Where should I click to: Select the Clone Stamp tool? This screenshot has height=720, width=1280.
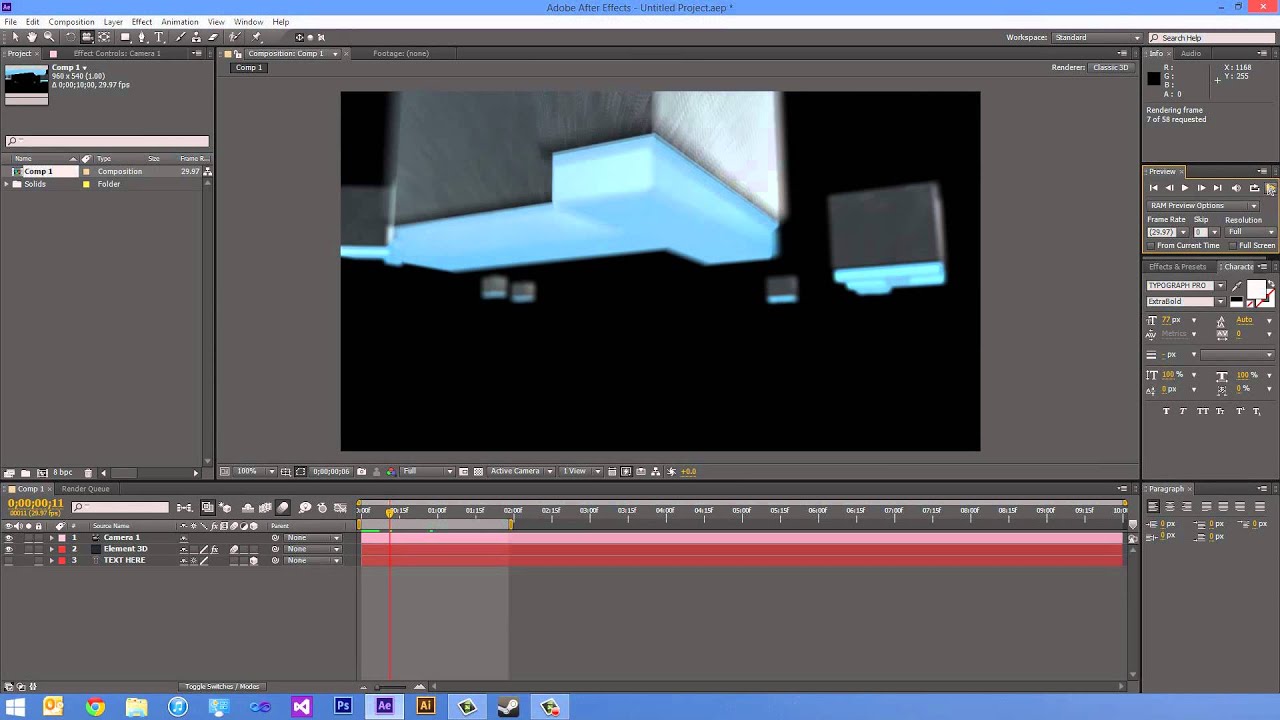coord(197,37)
